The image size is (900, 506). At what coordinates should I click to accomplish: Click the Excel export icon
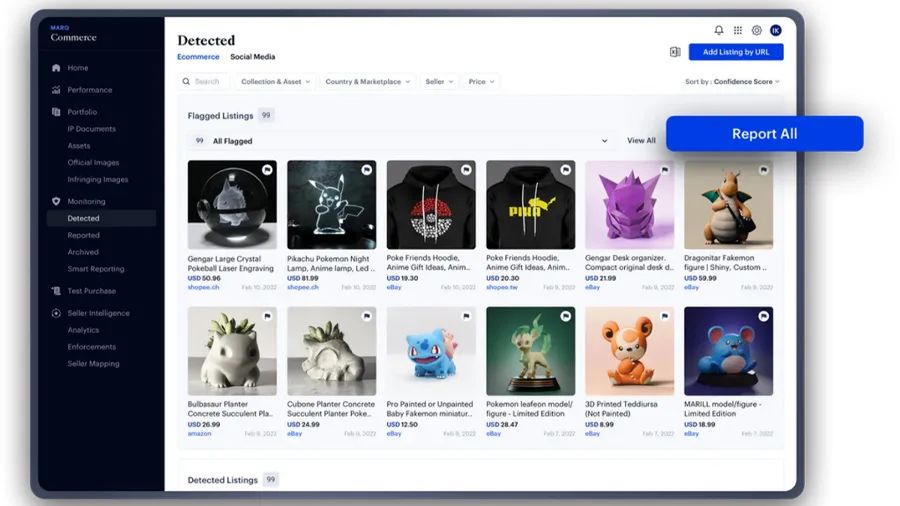[675, 52]
